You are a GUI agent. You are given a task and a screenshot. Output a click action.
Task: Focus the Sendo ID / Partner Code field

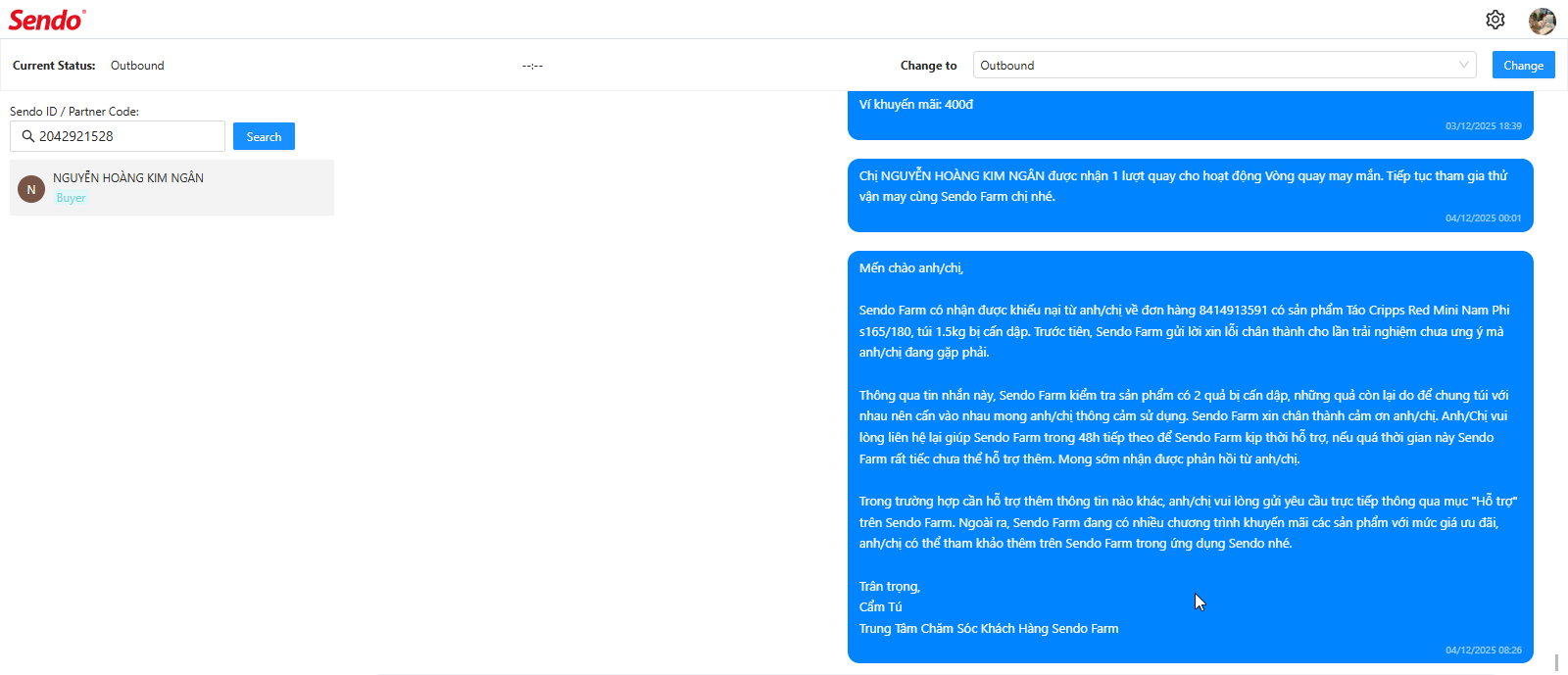118,136
